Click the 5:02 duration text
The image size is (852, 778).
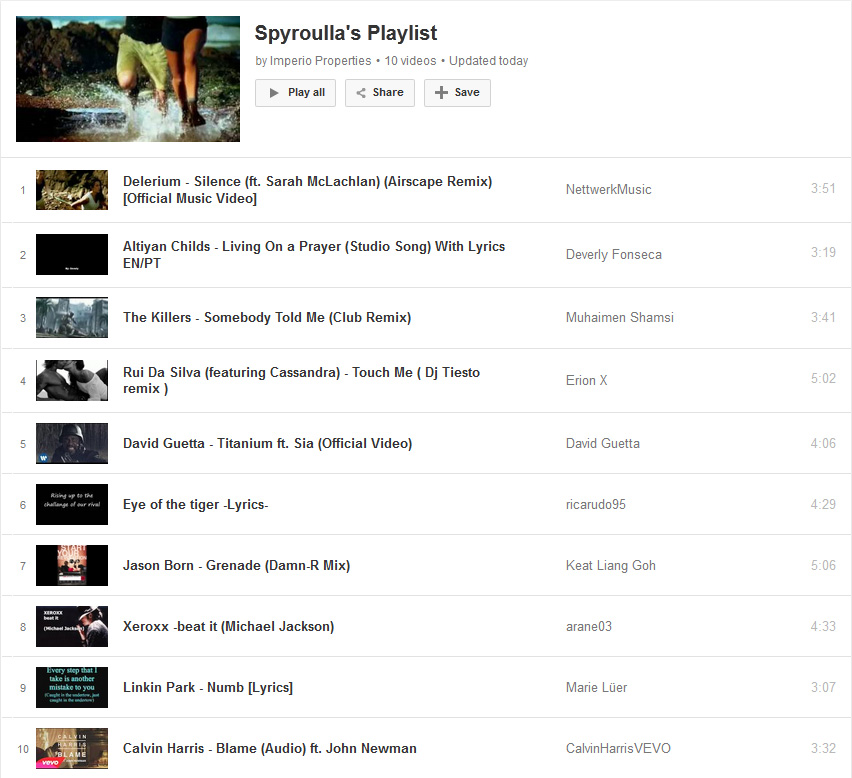tap(823, 378)
